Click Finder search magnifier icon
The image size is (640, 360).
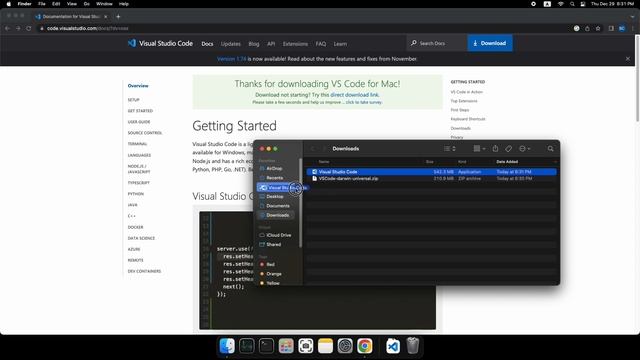(x=550, y=149)
